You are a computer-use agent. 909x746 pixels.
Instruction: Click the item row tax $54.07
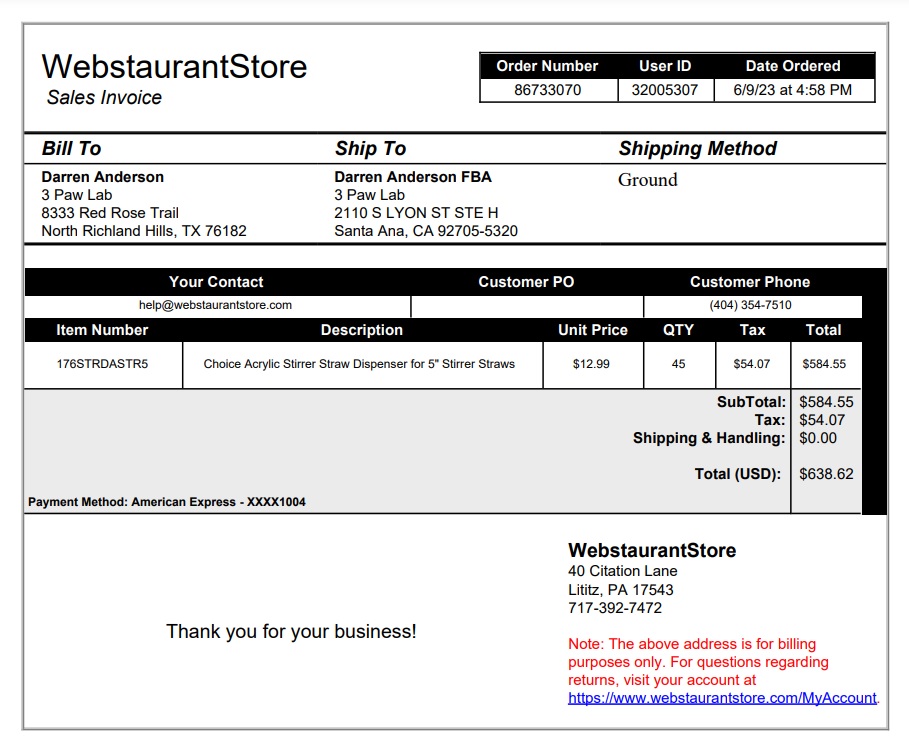(752, 364)
